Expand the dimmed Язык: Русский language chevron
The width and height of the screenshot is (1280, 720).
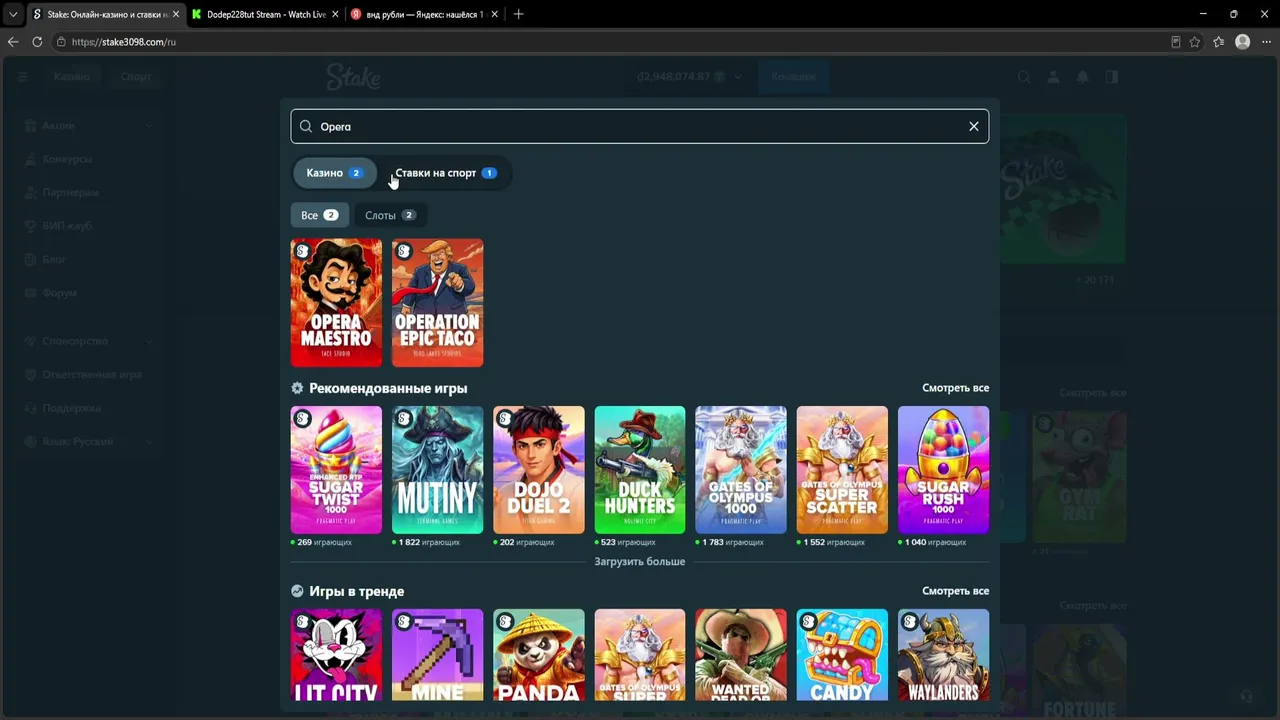(149, 442)
